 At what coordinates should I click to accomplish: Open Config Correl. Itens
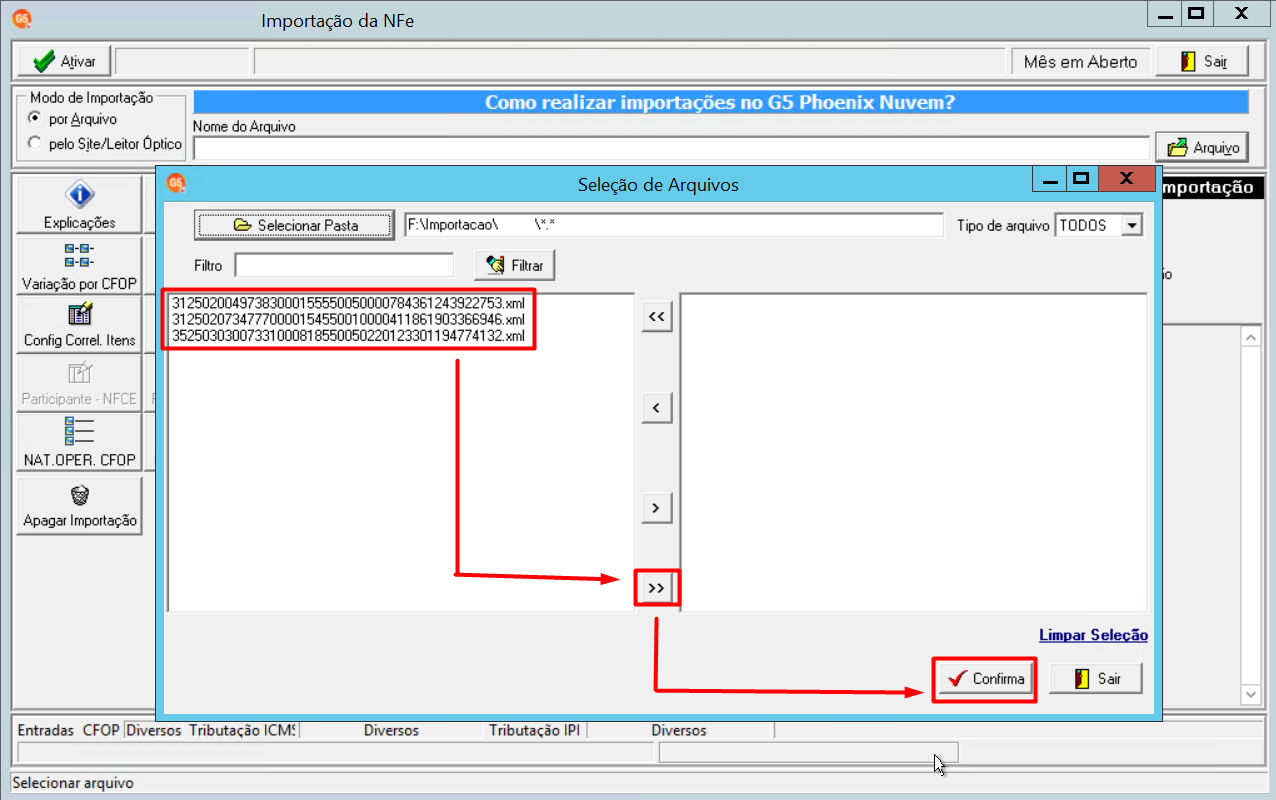coord(79,325)
